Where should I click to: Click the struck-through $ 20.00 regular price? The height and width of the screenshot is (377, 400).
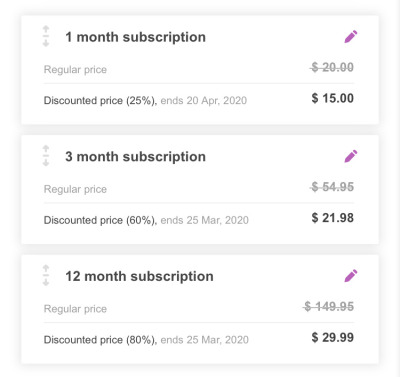click(x=332, y=68)
